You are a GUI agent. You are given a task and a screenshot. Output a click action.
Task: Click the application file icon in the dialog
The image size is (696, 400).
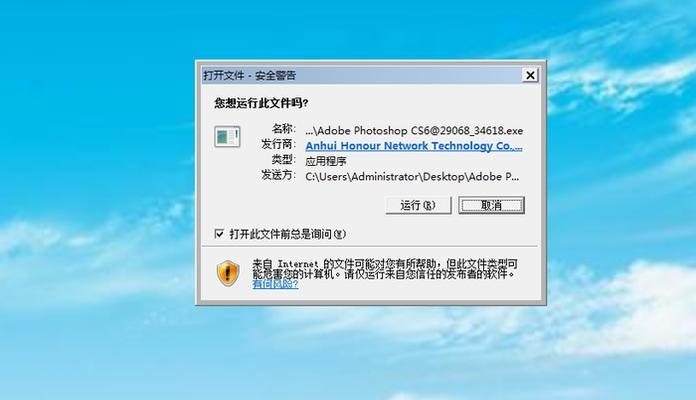click(227, 137)
